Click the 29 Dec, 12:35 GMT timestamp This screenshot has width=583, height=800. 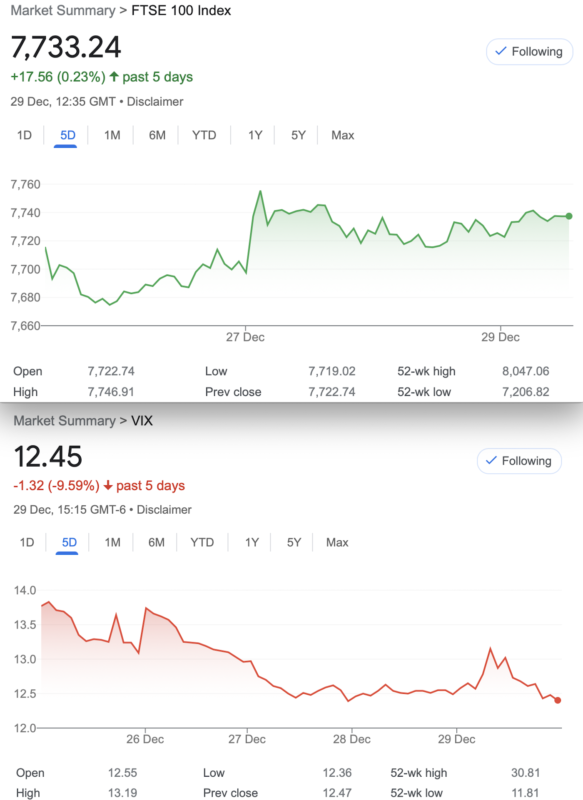63,102
